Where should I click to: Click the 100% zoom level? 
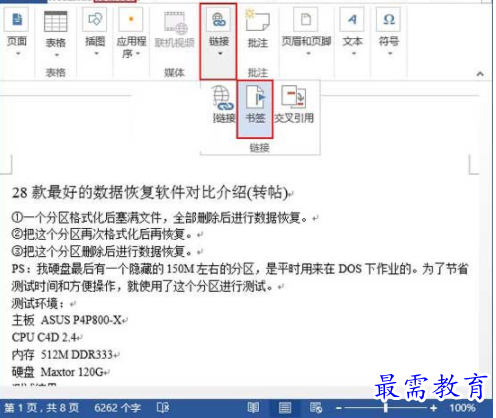point(462,407)
